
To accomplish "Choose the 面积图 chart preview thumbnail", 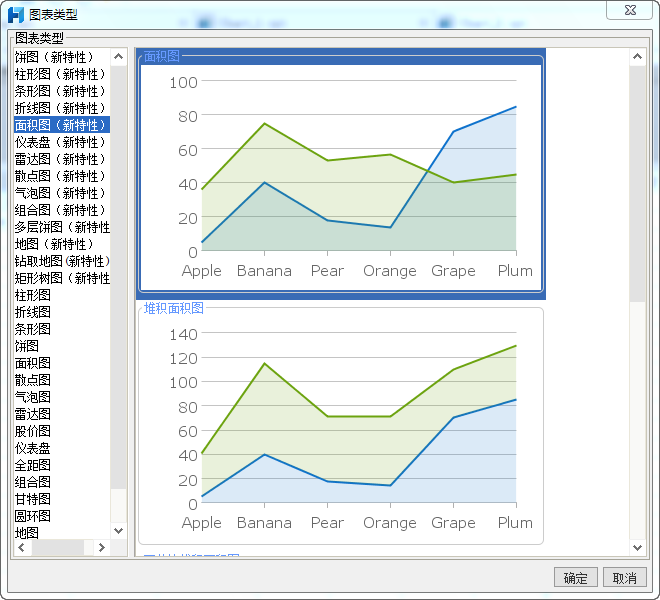I will click(341, 174).
